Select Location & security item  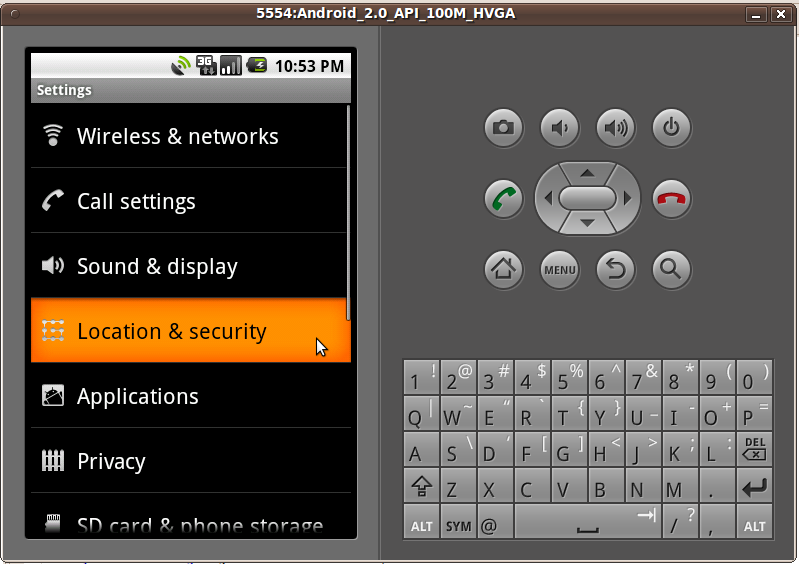click(191, 331)
